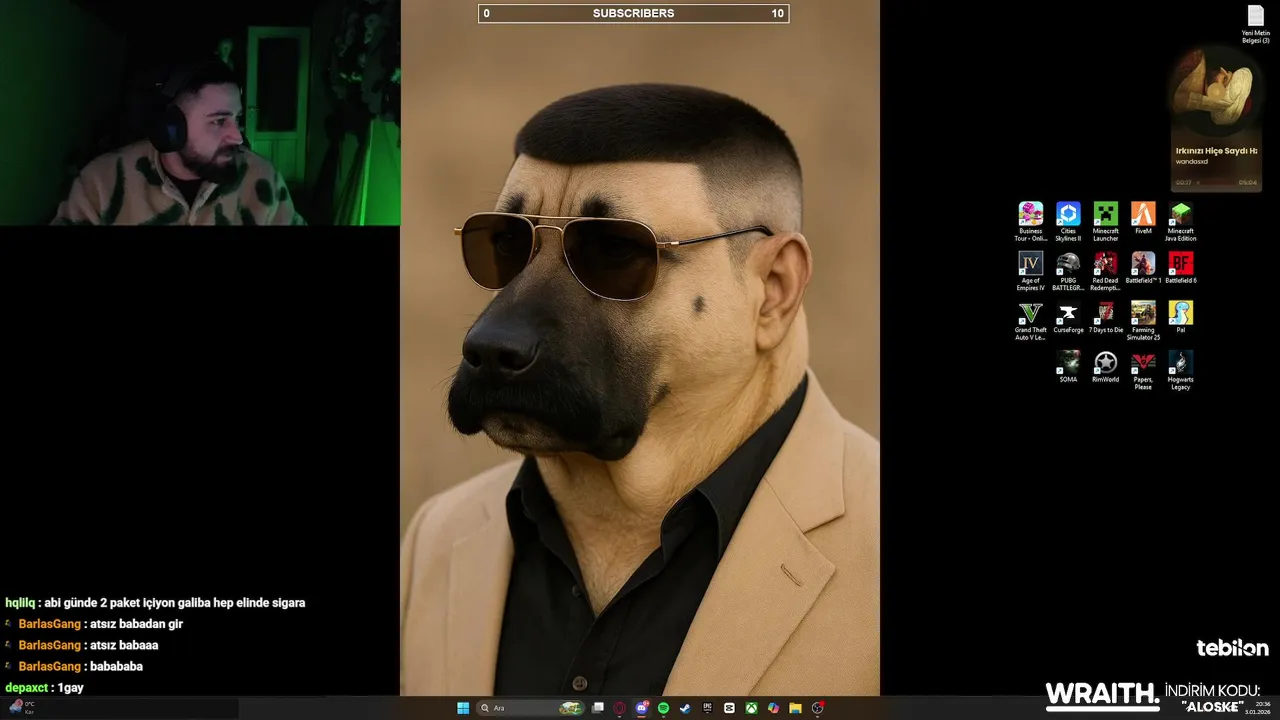Screen dimensions: 1280x720
Task: Click chat message "atsız babadan gir"
Action: pos(136,624)
